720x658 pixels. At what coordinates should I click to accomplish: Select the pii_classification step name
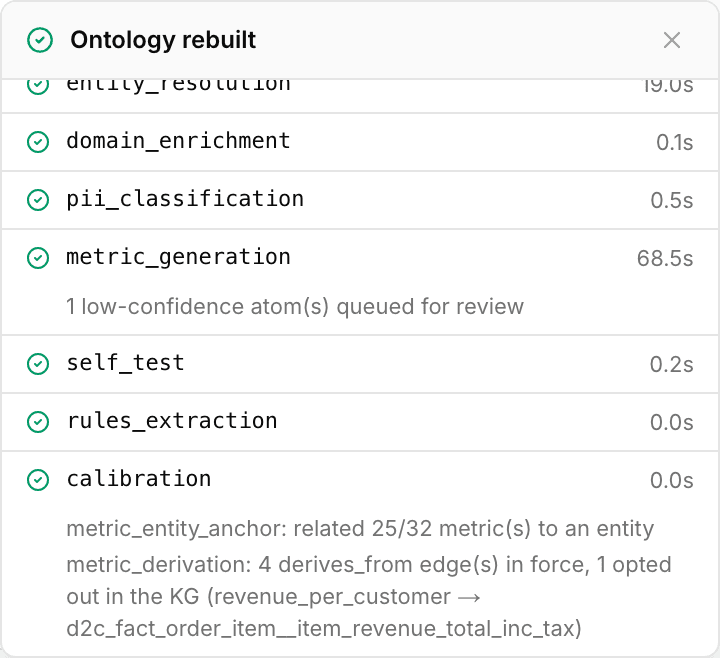185,200
